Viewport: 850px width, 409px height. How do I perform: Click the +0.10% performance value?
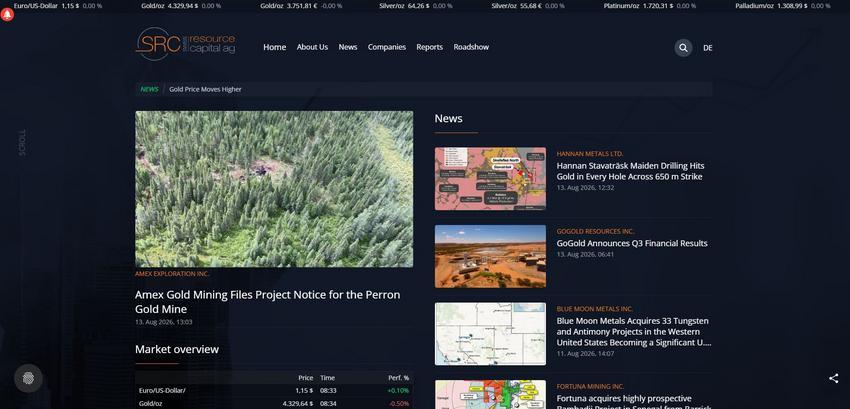coord(398,391)
